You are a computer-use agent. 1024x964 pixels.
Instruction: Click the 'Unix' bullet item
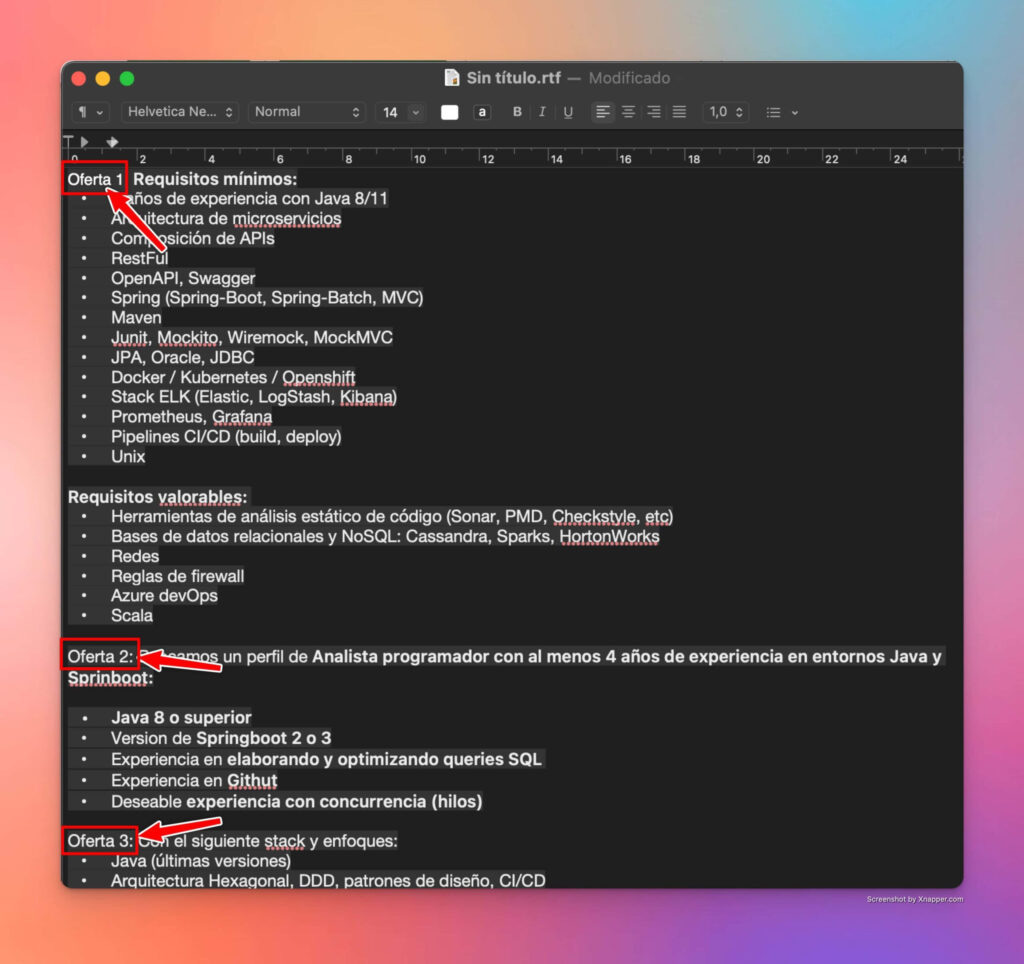(128, 457)
